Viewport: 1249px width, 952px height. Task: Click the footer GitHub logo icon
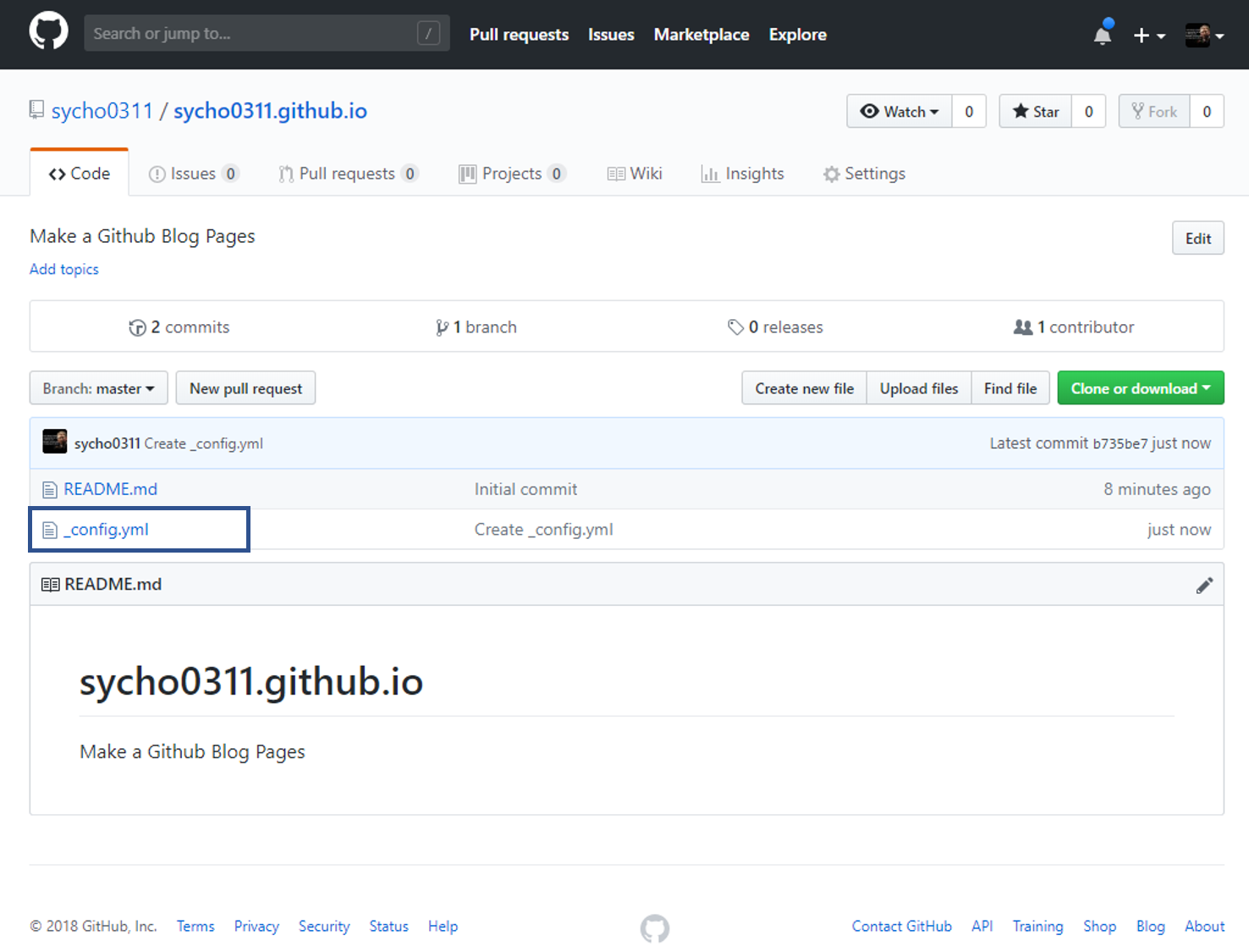click(655, 928)
